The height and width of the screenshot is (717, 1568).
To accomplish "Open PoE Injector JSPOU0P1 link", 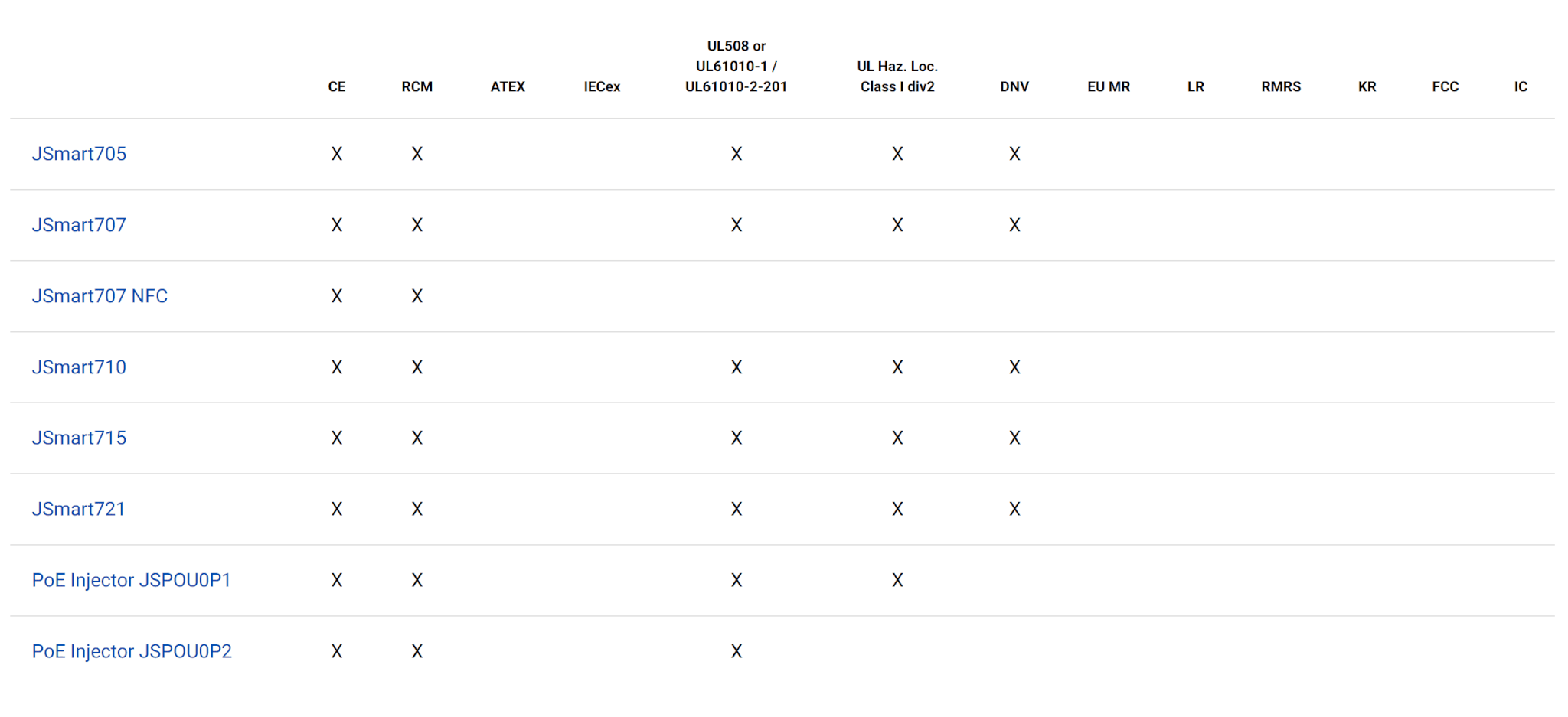I will click(131, 580).
